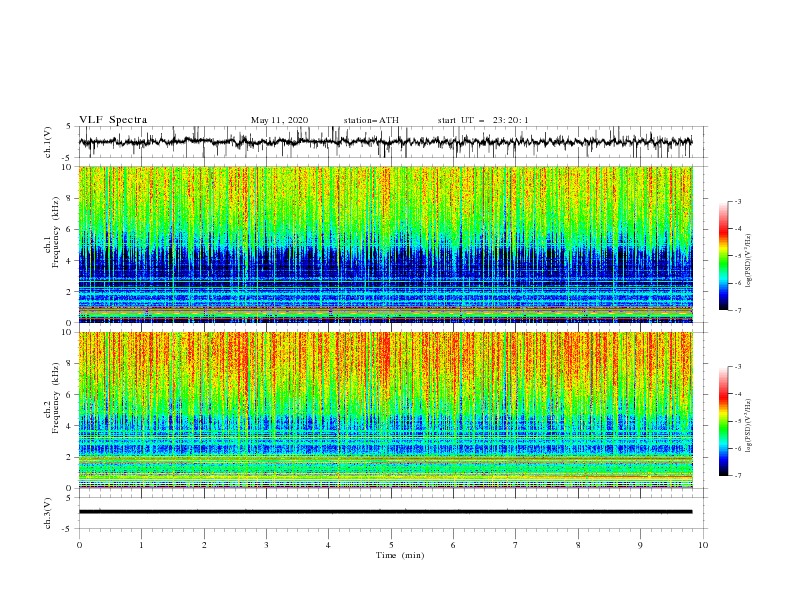Click the "station=ATH" header text
Image resolution: width=792 pixels, height=612 pixels.
click(x=371, y=120)
